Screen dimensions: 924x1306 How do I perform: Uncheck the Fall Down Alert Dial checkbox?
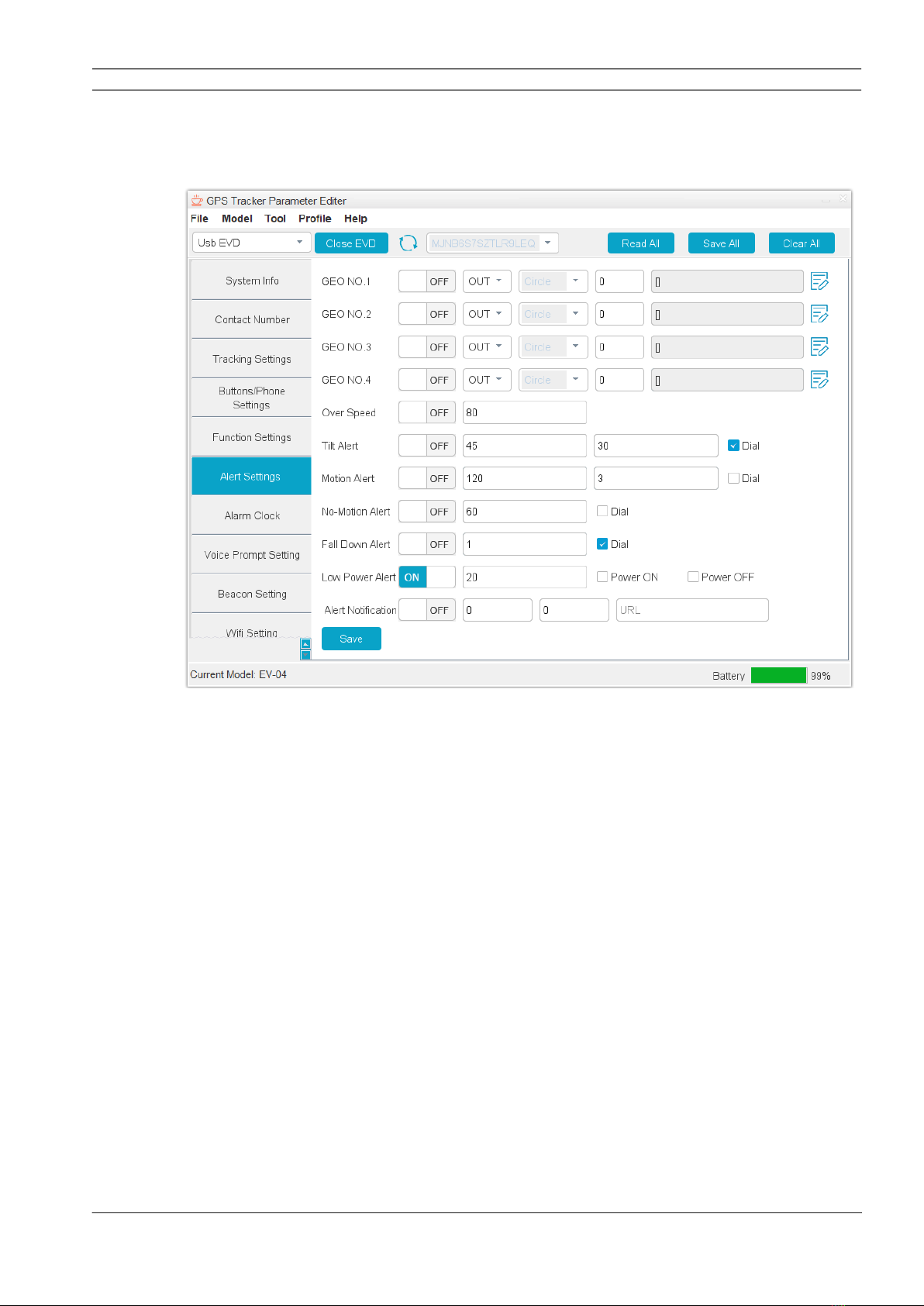pos(602,544)
